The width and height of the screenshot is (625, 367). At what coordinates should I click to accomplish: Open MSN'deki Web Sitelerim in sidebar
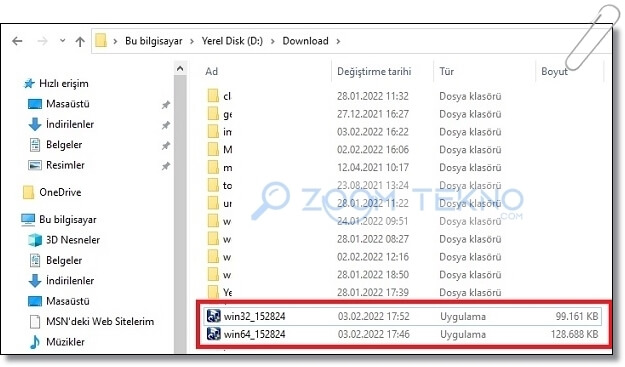pyautogui.click(x=100, y=322)
